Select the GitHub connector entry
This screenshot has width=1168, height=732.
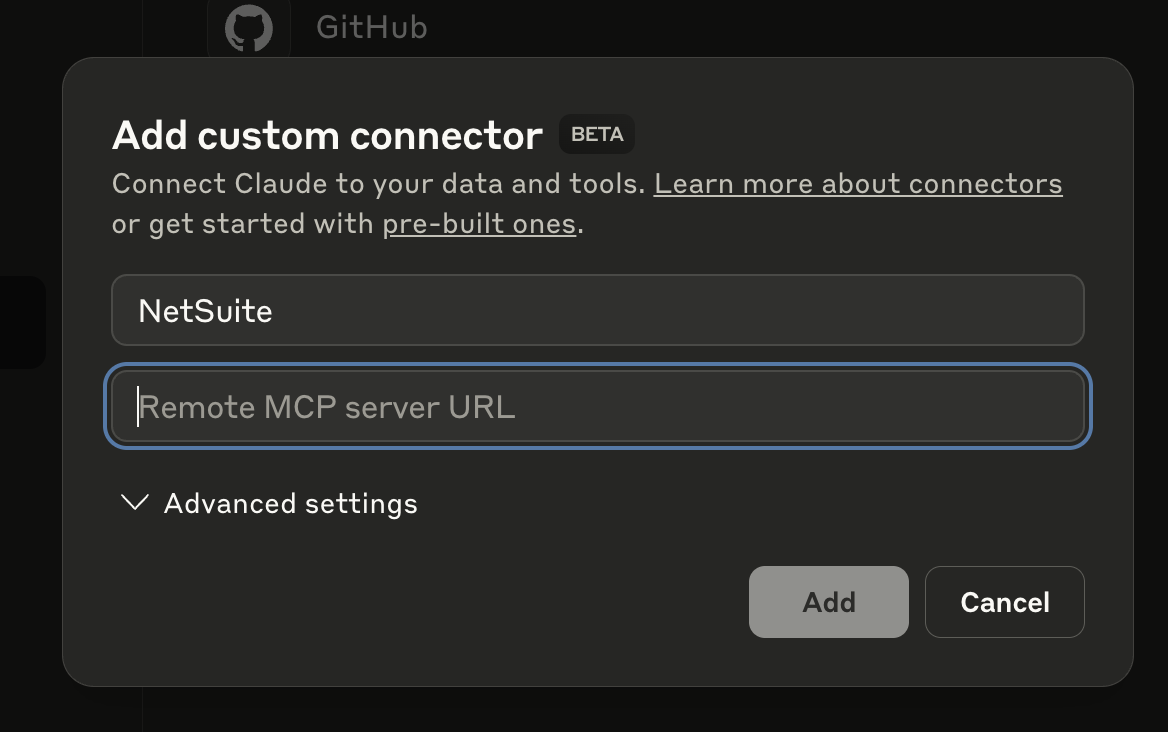tap(330, 27)
